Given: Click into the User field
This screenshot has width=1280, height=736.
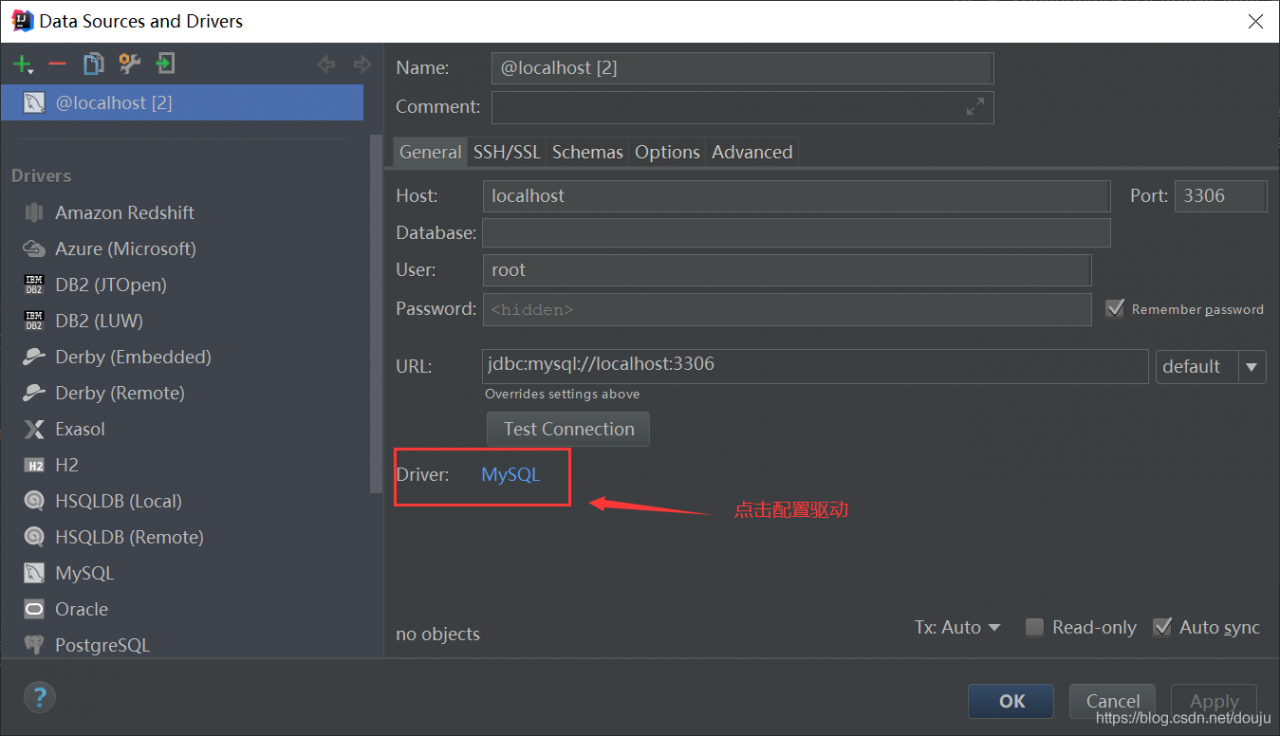Looking at the screenshot, I should [787, 270].
